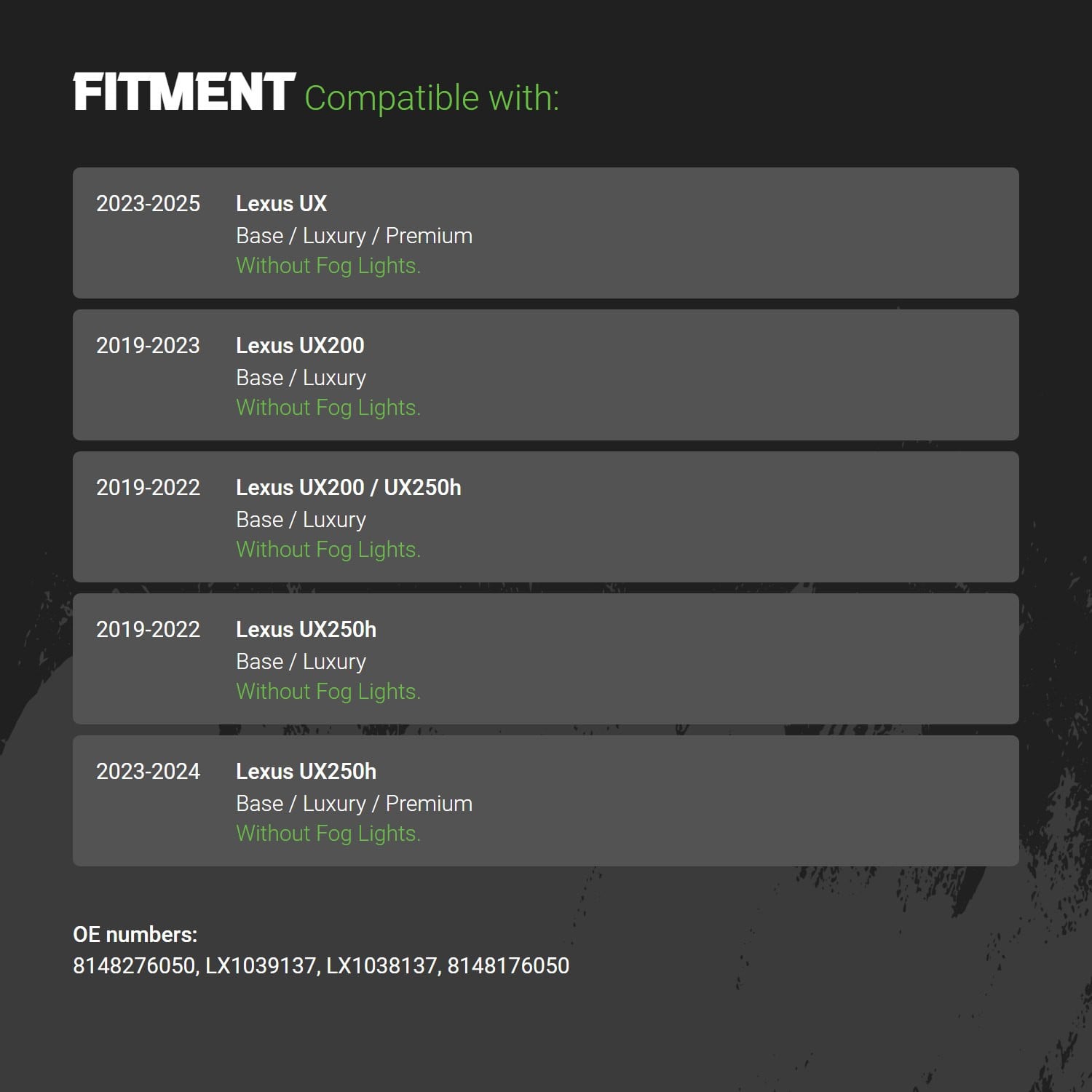This screenshot has height=1092, width=1092.
Task: Click 'Base / Luxury / Premium' under 2023-2024 UX250h
Action: pyautogui.click(x=355, y=804)
